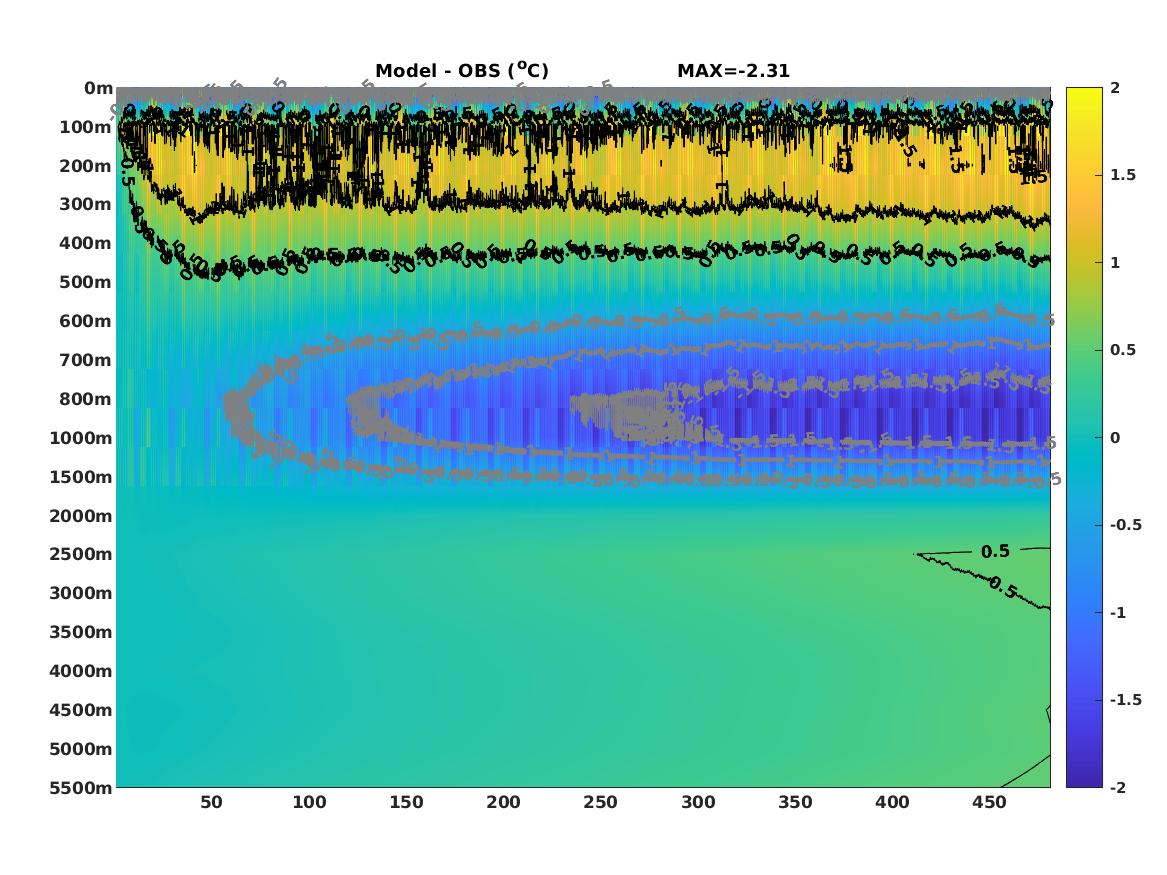Click the colorbar tick label '2'
Viewport: 1167px width, 875px height.
[x=1115, y=88]
